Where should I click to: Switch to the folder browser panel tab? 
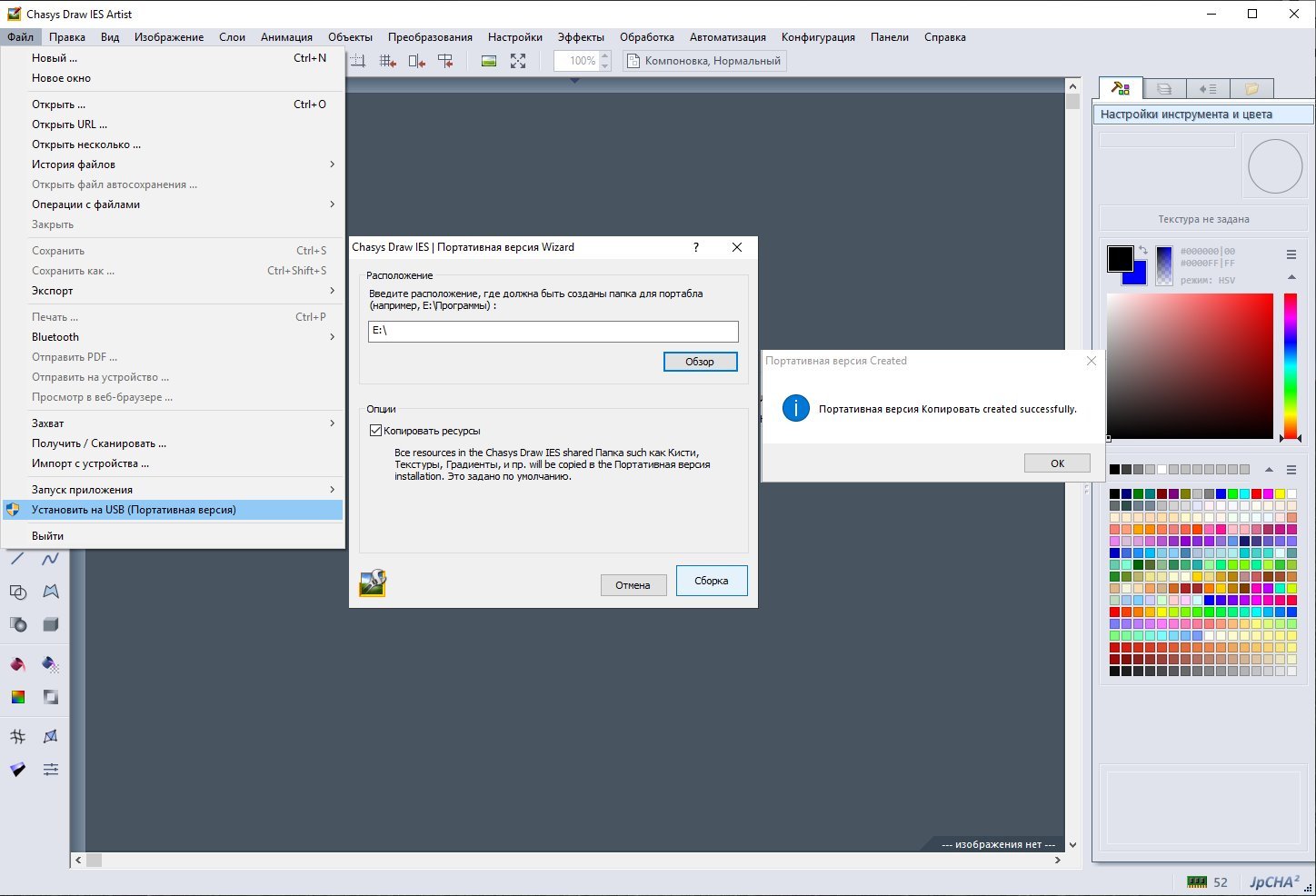[1251, 89]
